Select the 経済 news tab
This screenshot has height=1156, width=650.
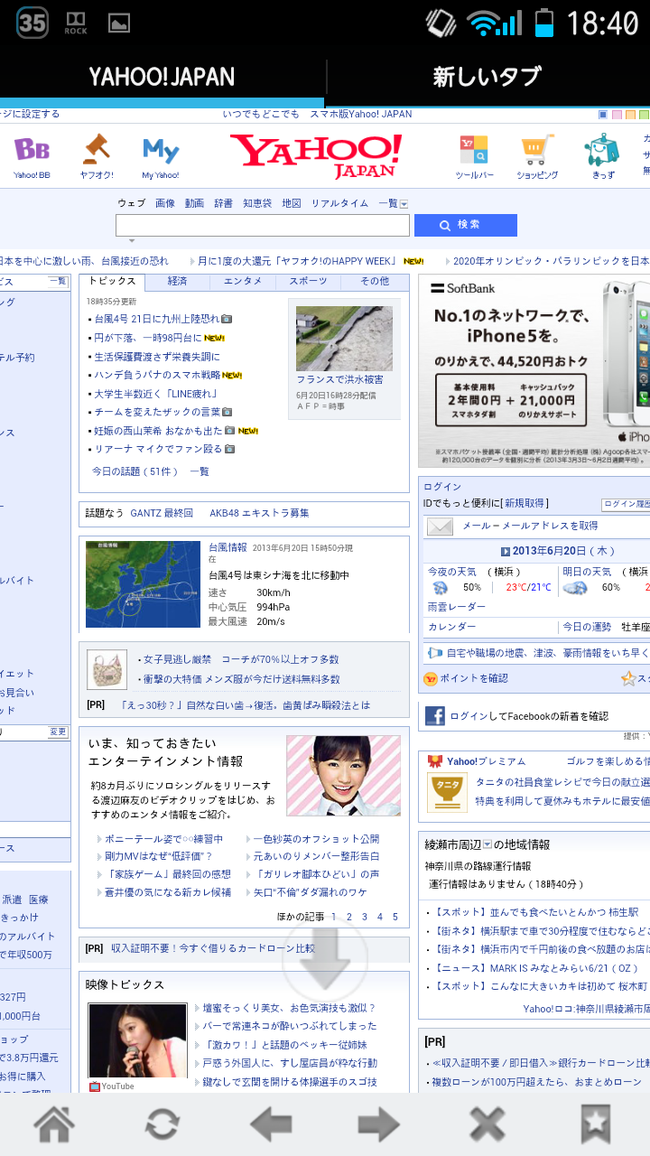(177, 281)
